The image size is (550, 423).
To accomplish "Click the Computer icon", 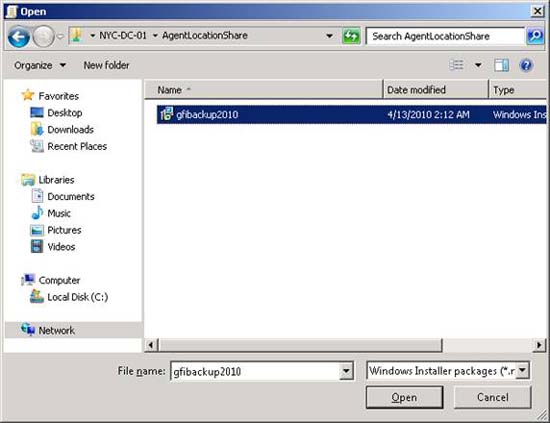I will click(28, 280).
